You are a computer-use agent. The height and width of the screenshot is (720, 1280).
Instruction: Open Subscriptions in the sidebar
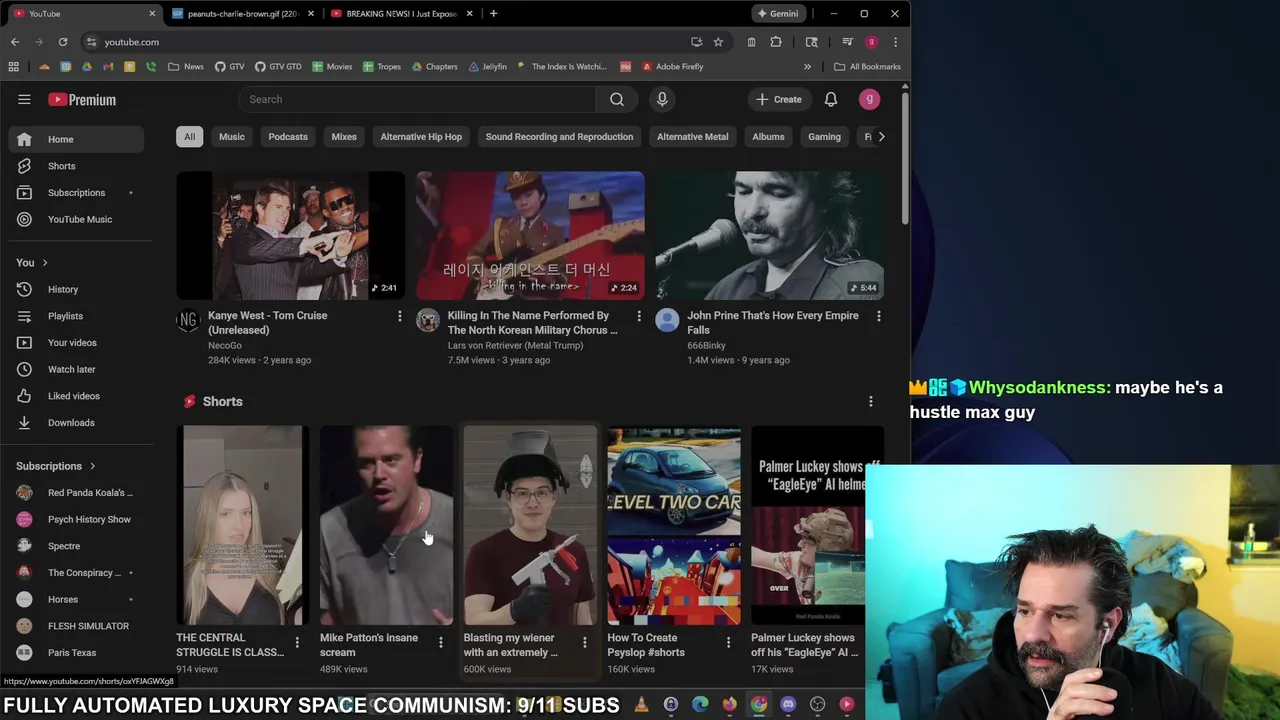coord(76,192)
